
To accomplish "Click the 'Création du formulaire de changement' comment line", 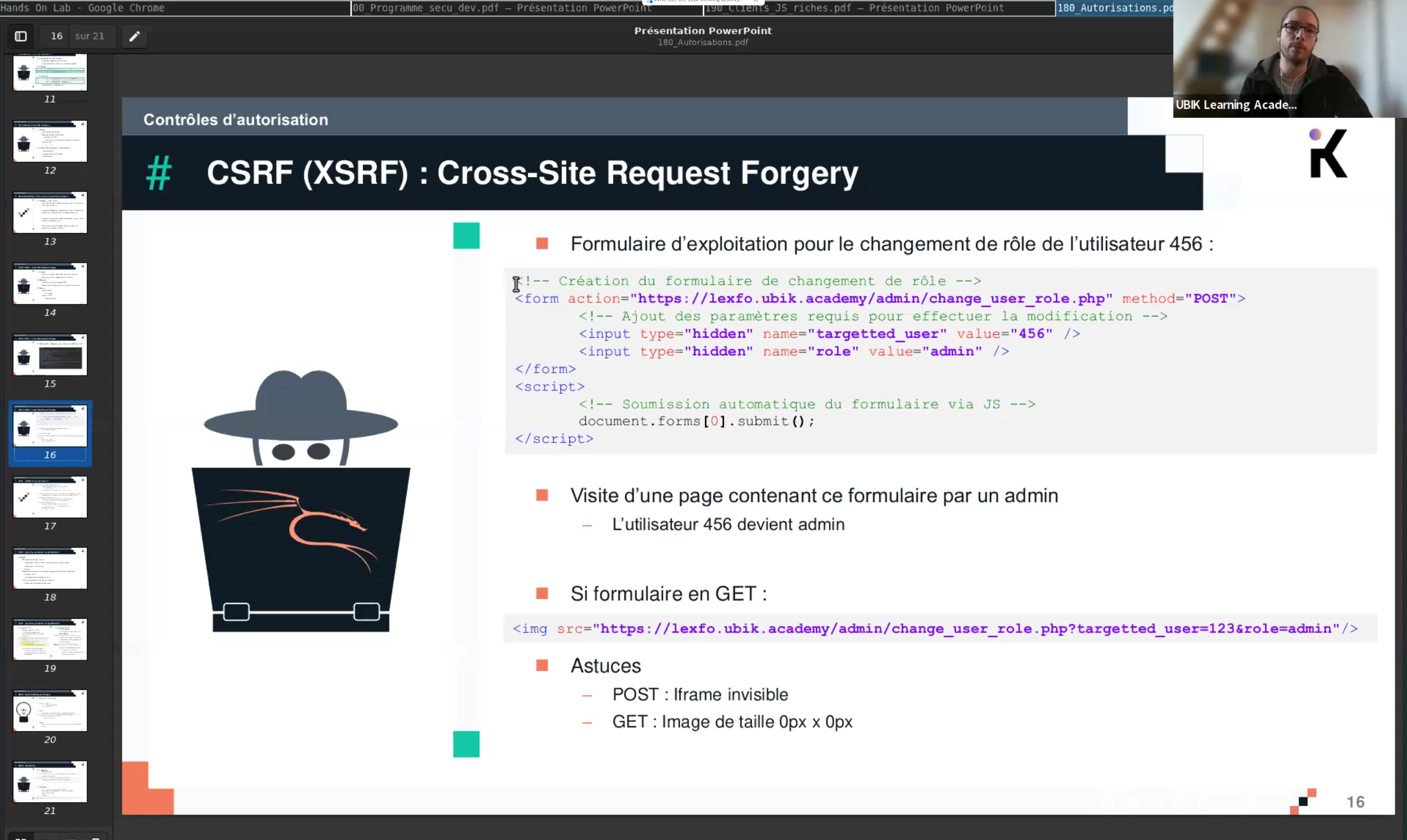I will (748, 281).
